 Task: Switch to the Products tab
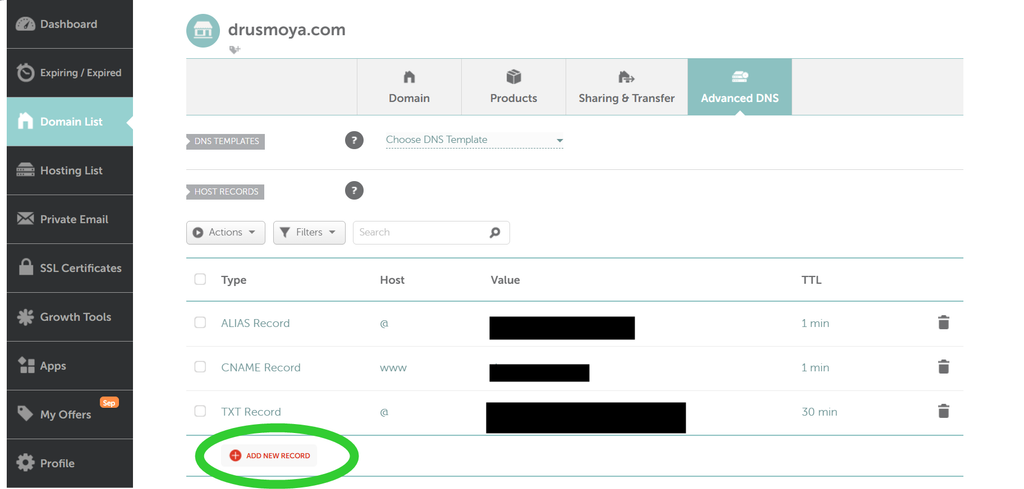coord(513,87)
